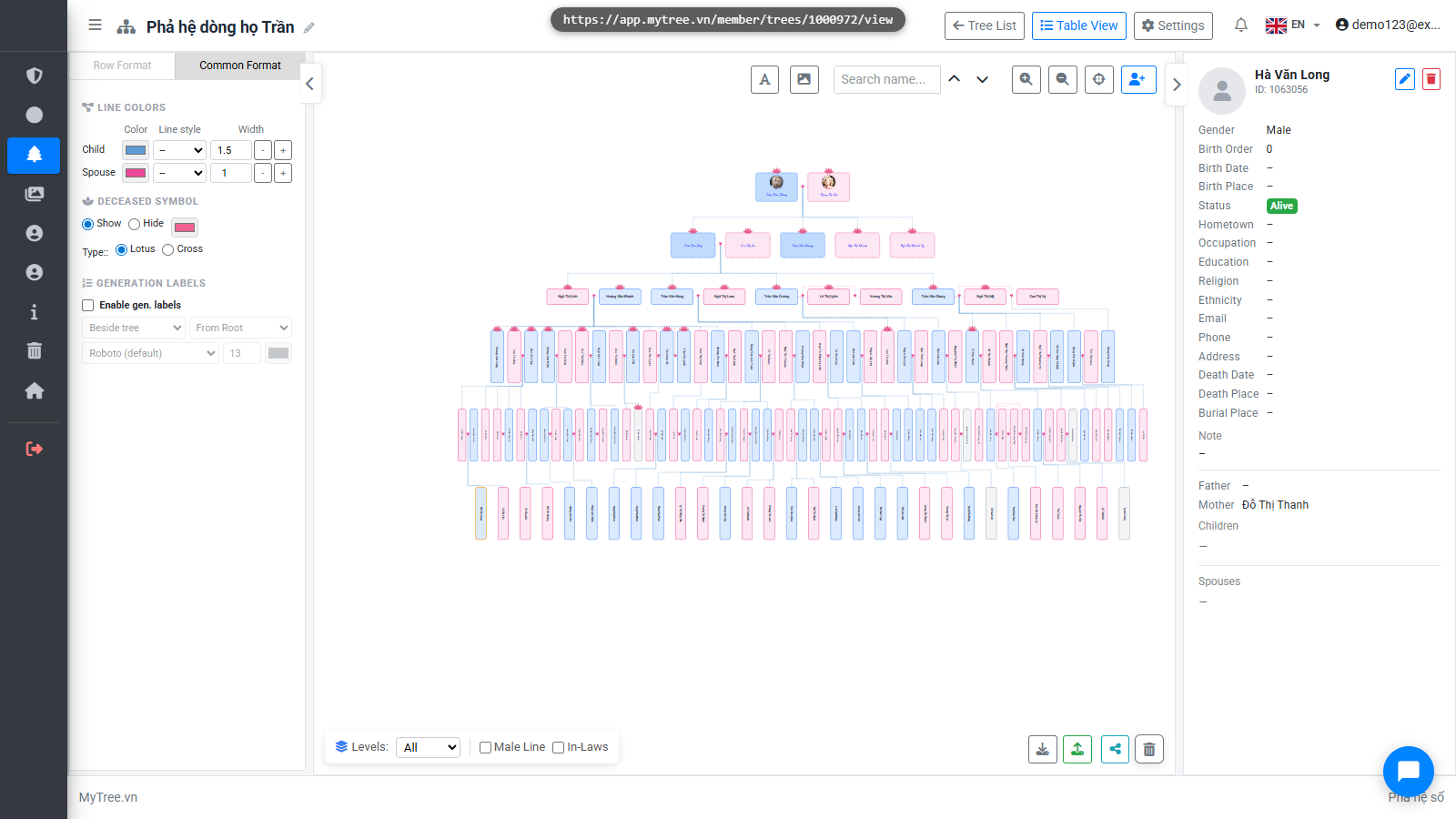
Task: Center the tree view with target icon
Action: tap(1099, 79)
